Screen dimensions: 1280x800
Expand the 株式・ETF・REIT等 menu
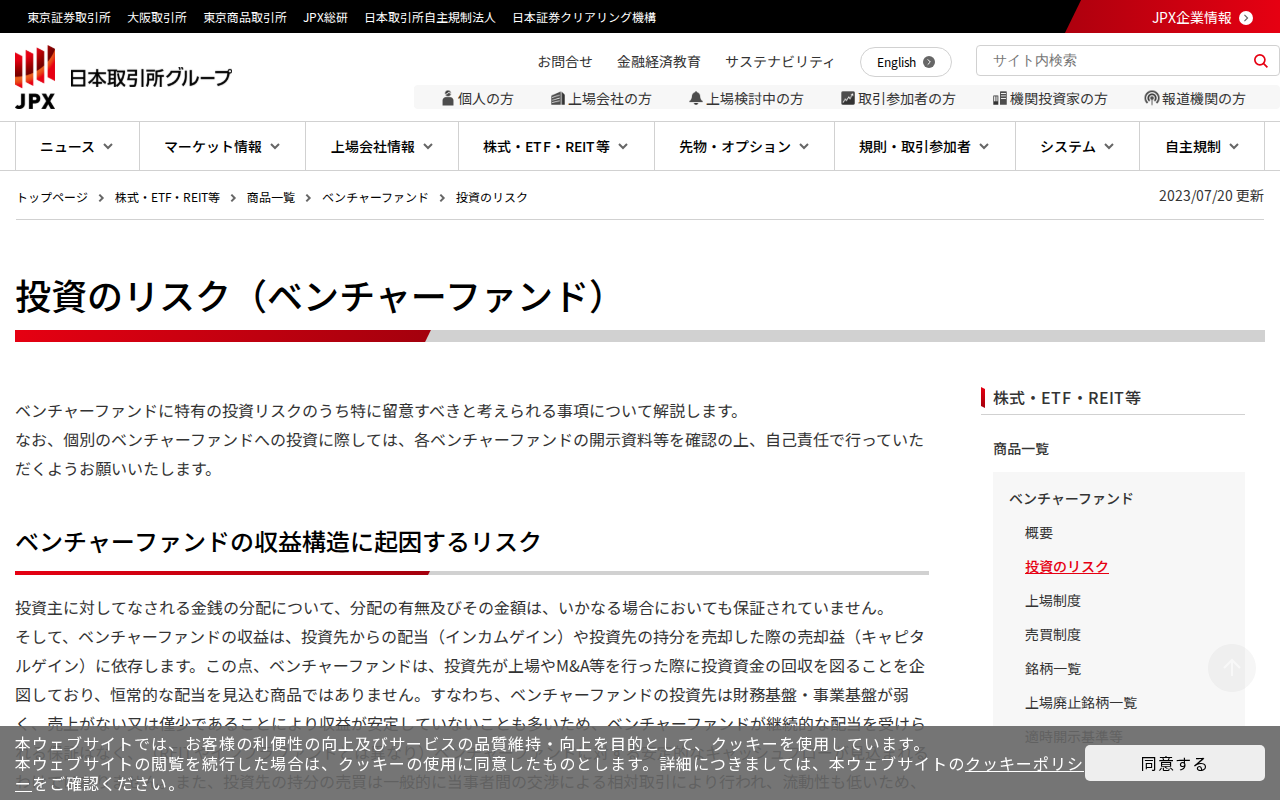point(556,147)
